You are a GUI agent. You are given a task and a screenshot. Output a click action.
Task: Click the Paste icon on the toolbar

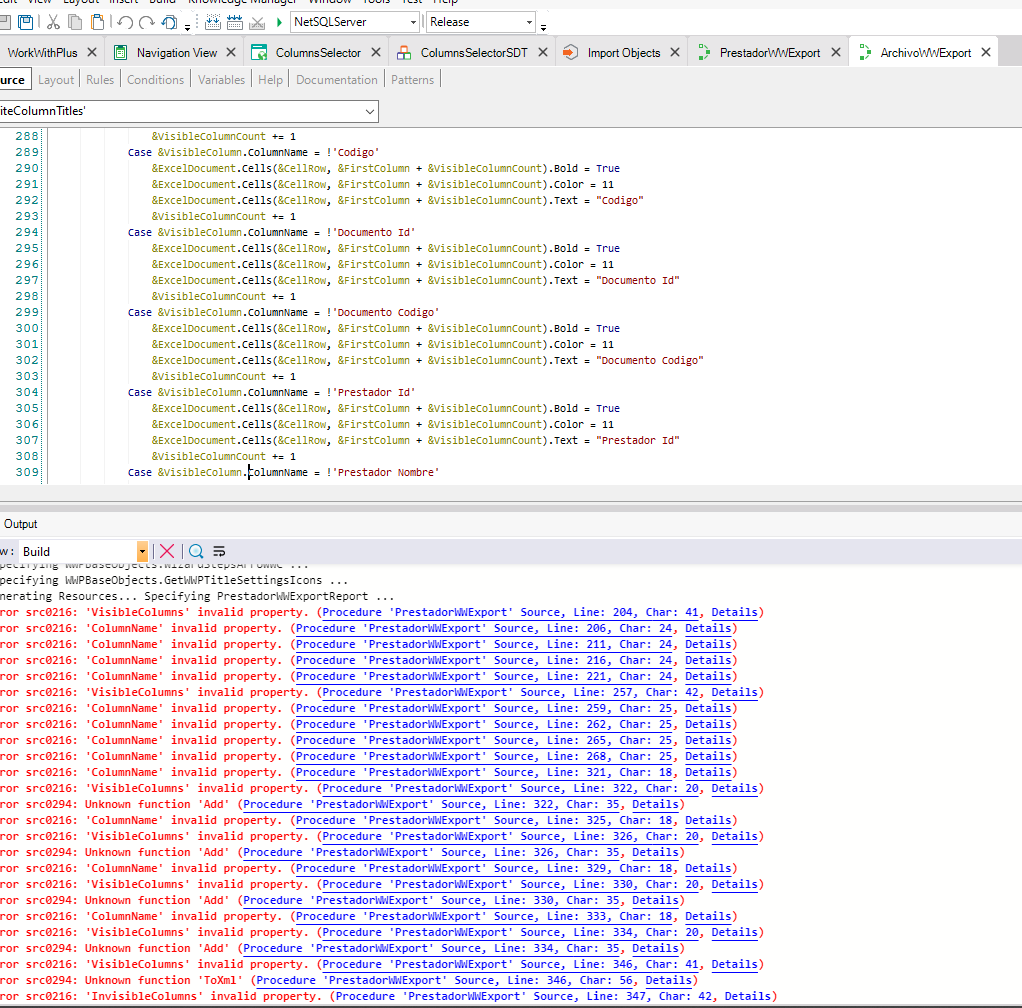(x=95, y=22)
